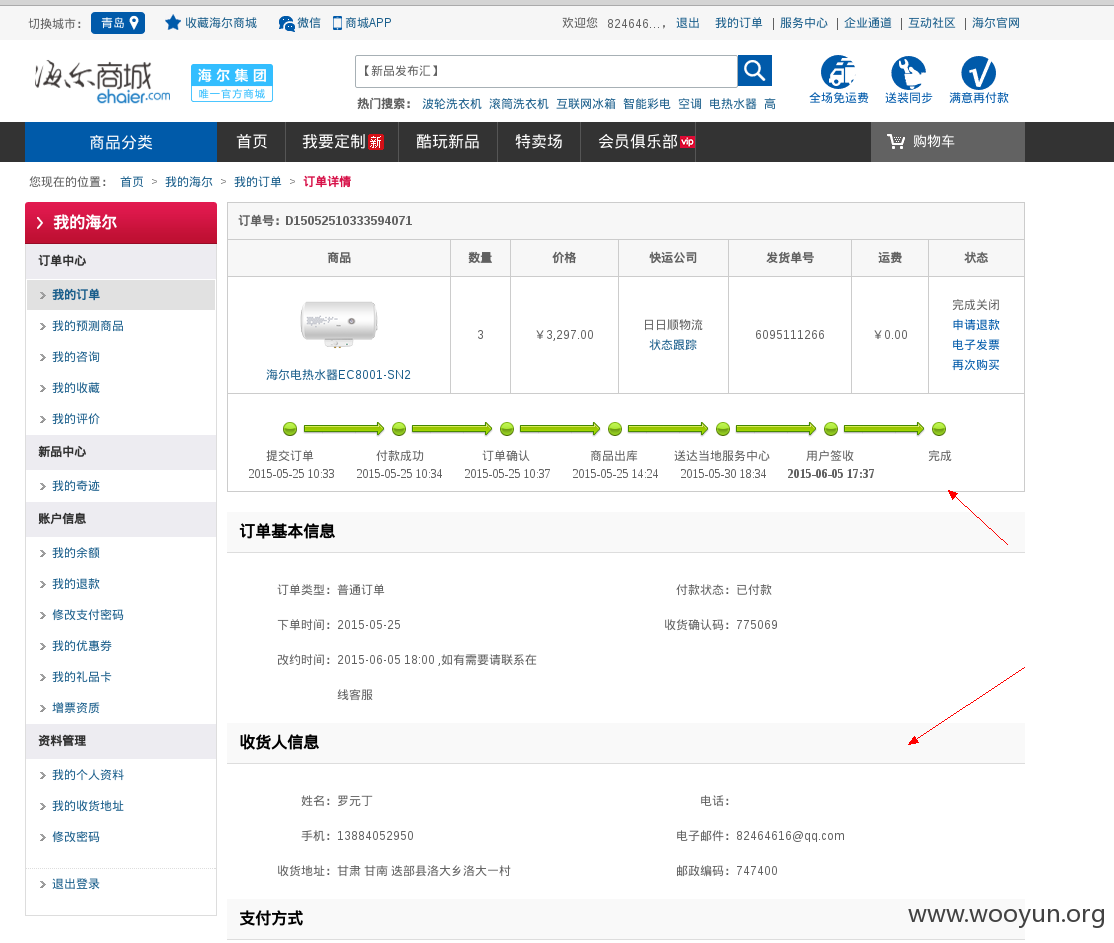Open 酷玩新品 navigation item
This screenshot has height=943, width=1114.
[448, 141]
